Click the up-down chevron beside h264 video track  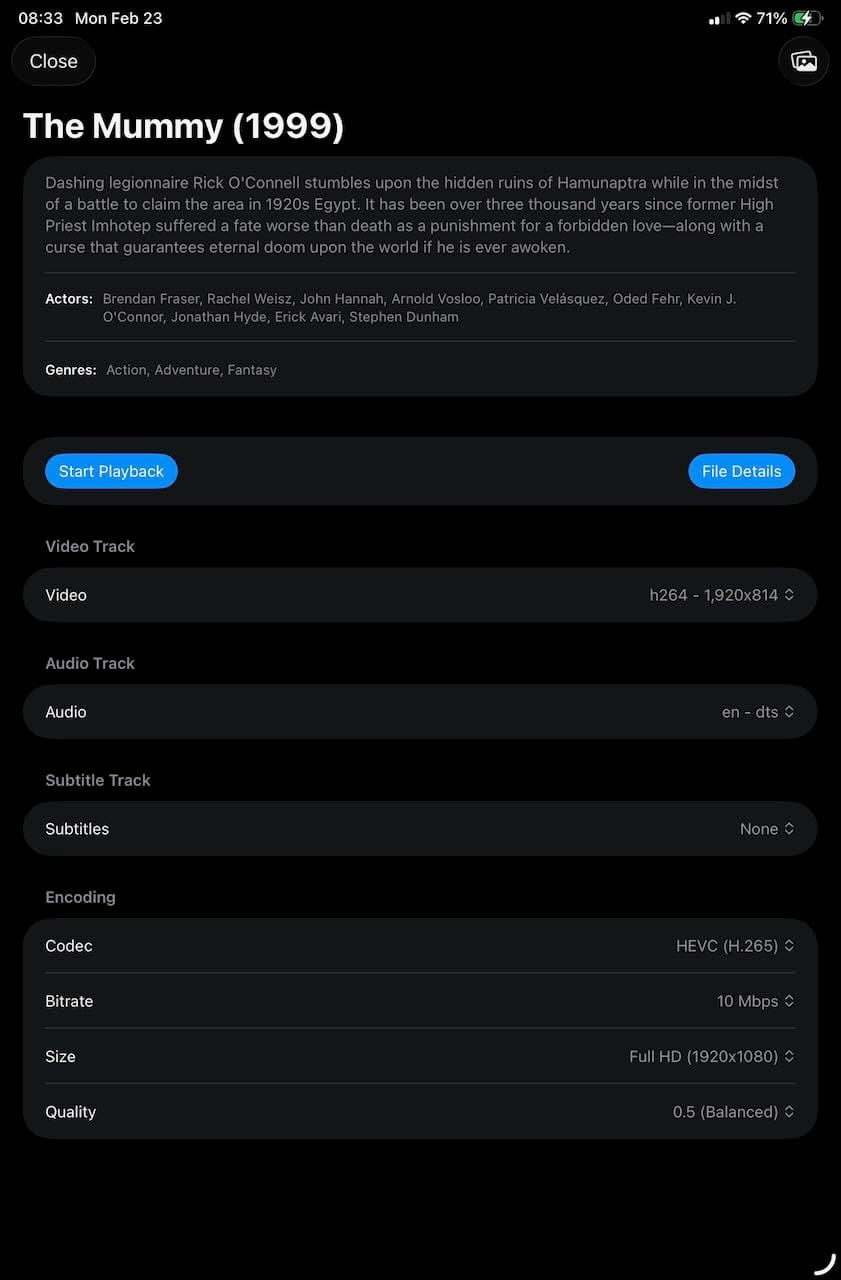click(x=789, y=595)
